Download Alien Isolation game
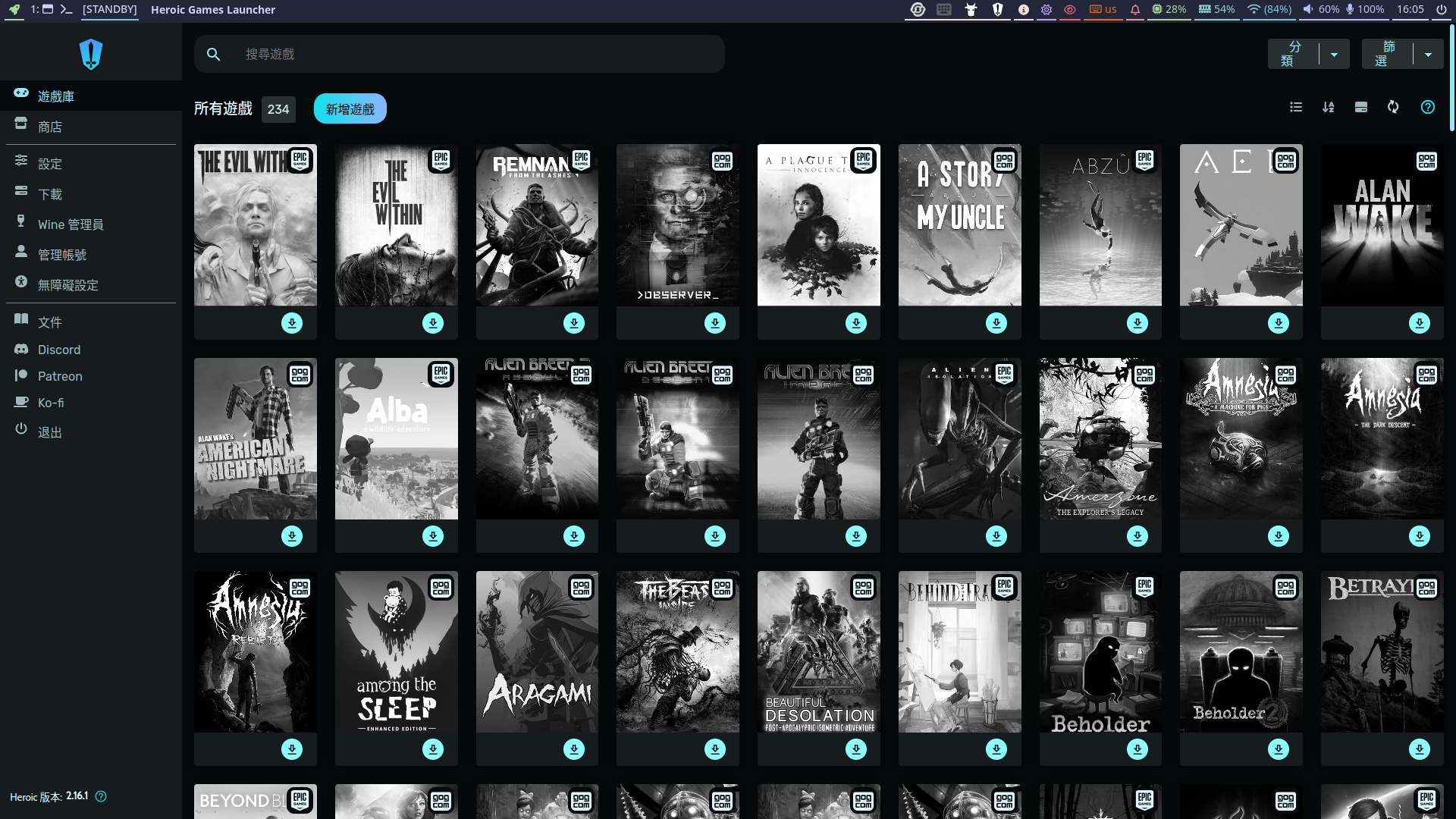The width and height of the screenshot is (1456, 819). click(x=996, y=536)
